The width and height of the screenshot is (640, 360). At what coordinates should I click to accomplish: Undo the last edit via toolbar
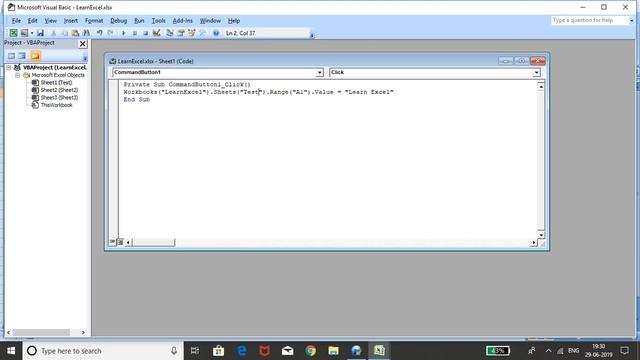99,33
